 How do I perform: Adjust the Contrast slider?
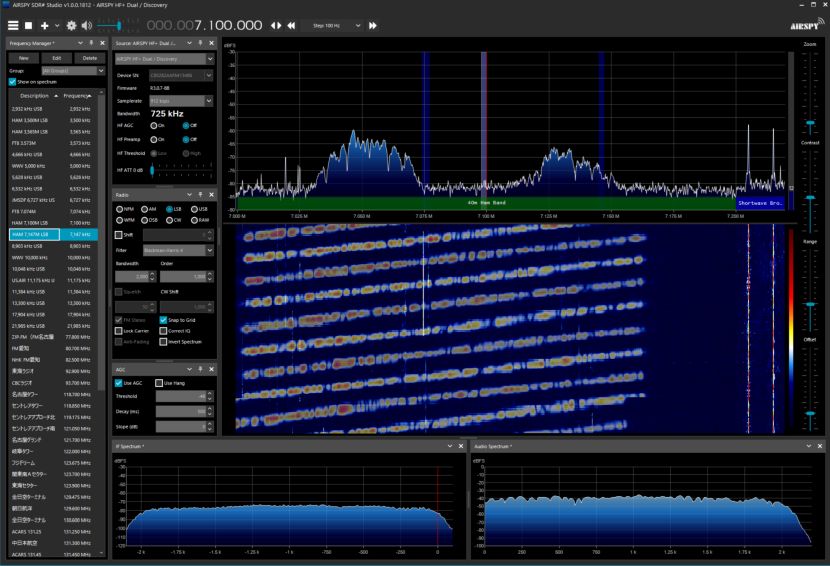810,197
